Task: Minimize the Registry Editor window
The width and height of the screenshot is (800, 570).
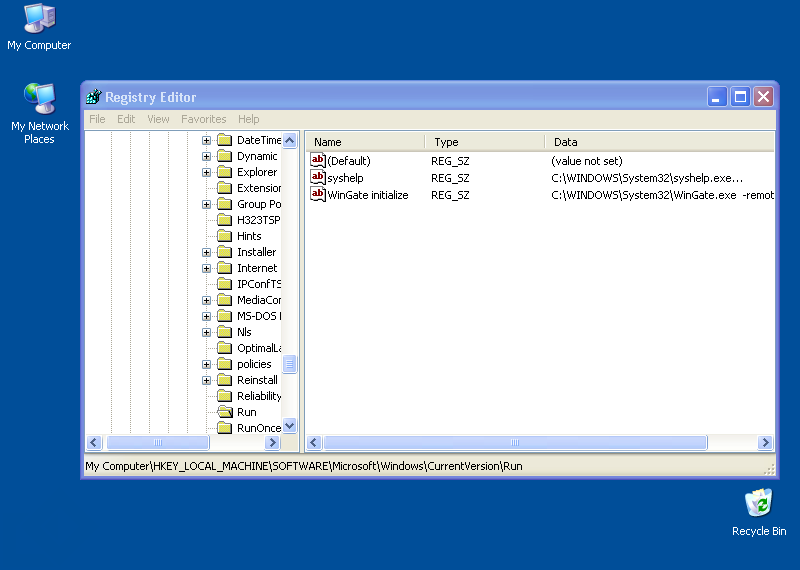Action: [x=716, y=96]
